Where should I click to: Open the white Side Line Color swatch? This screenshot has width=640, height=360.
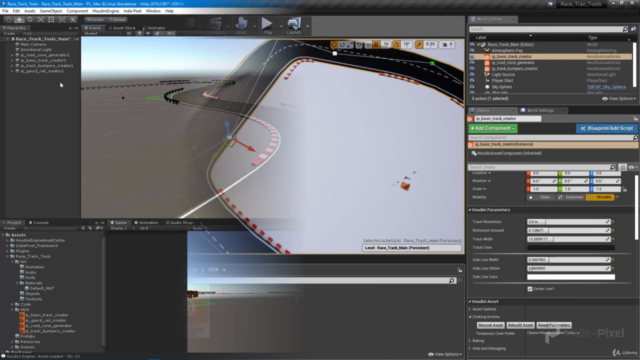[571, 277]
